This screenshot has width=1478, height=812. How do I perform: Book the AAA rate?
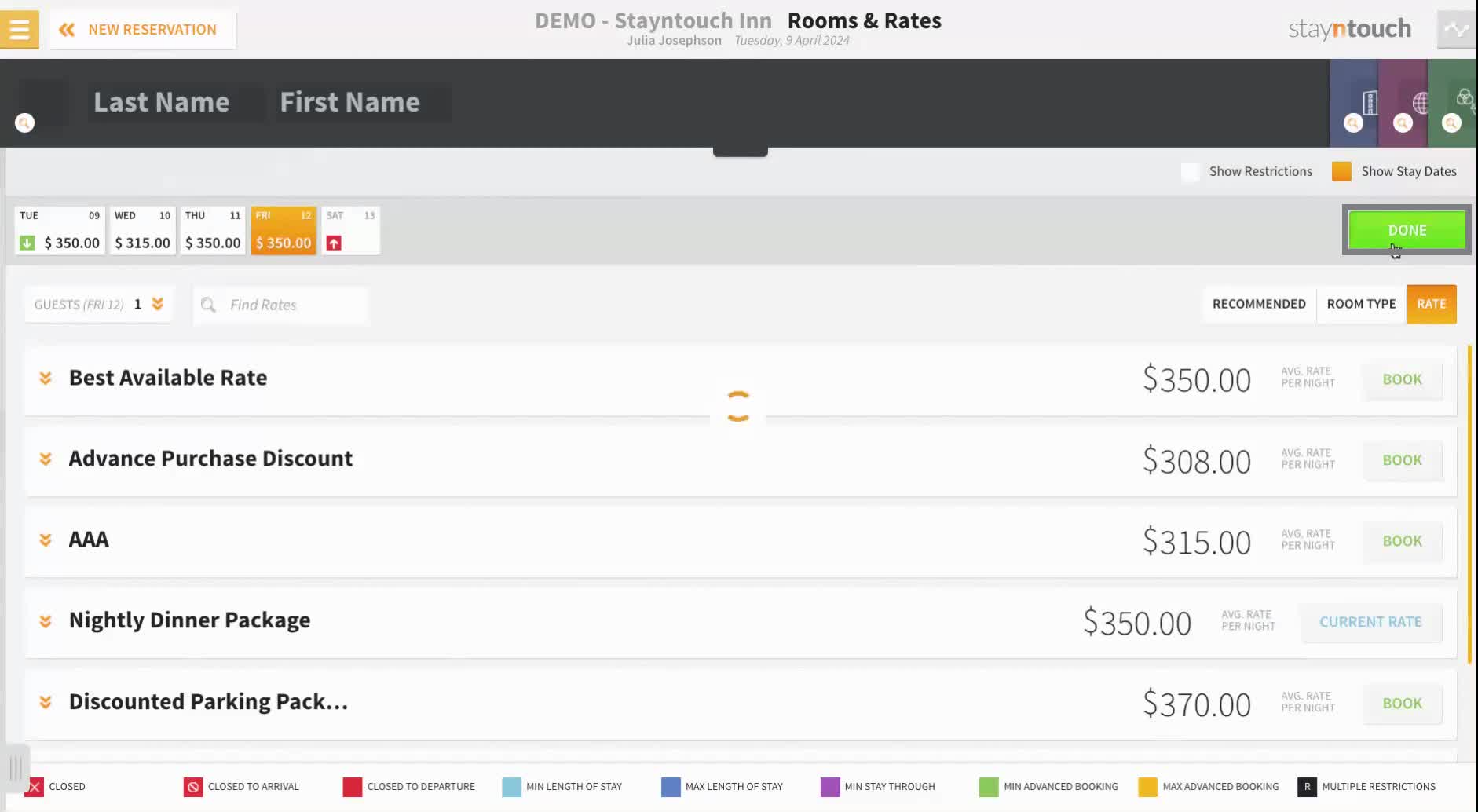pyautogui.click(x=1402, y=541)
